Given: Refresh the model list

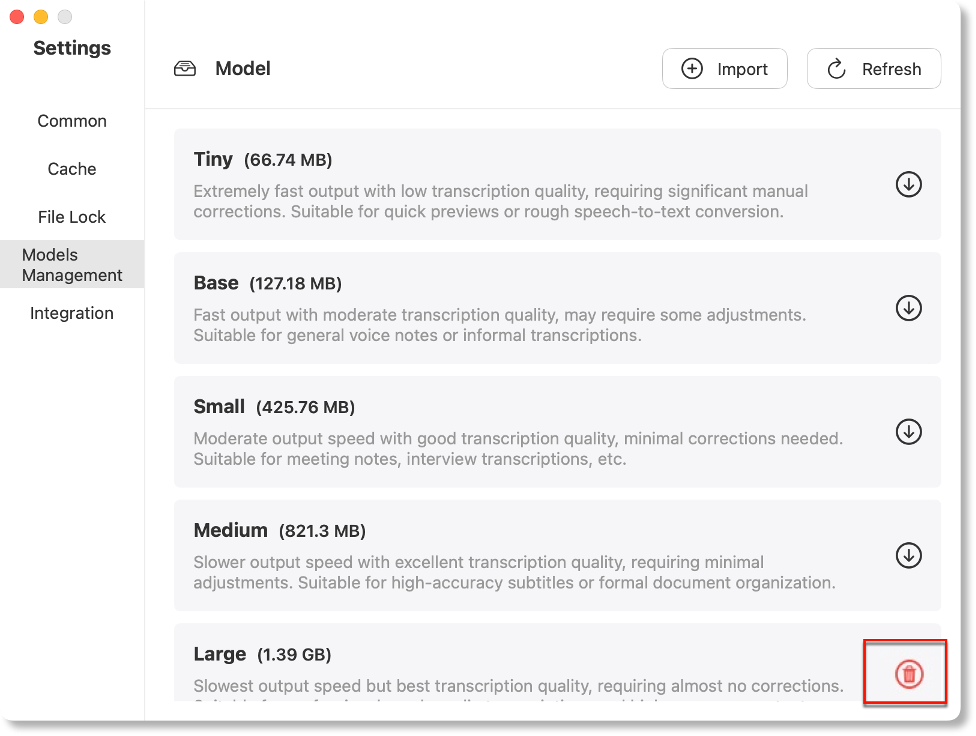Looking at the screenshot, I should 873,69.
